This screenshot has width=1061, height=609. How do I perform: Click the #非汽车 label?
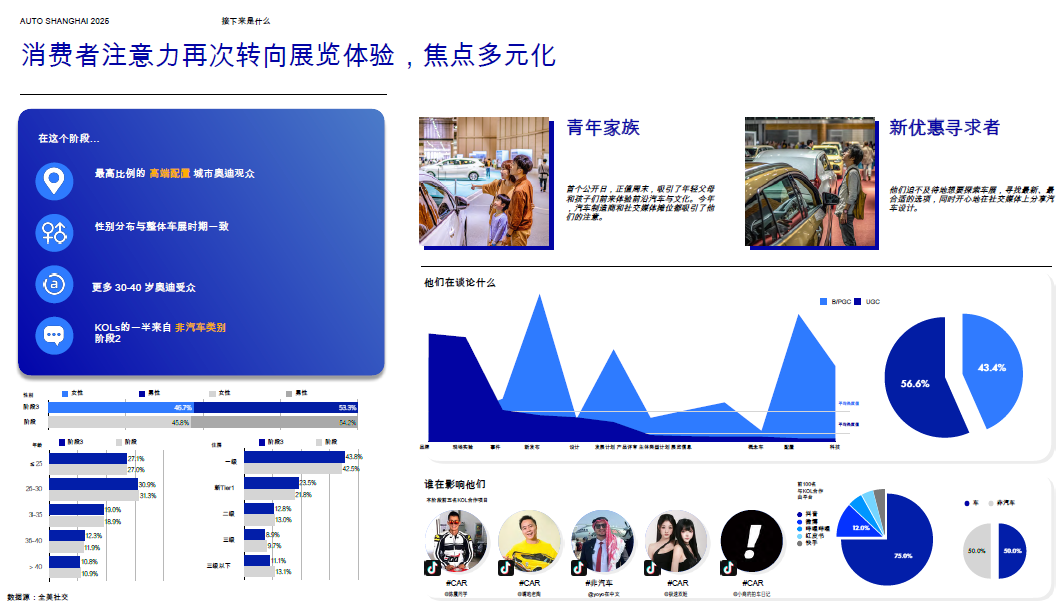tap(599, 583)
